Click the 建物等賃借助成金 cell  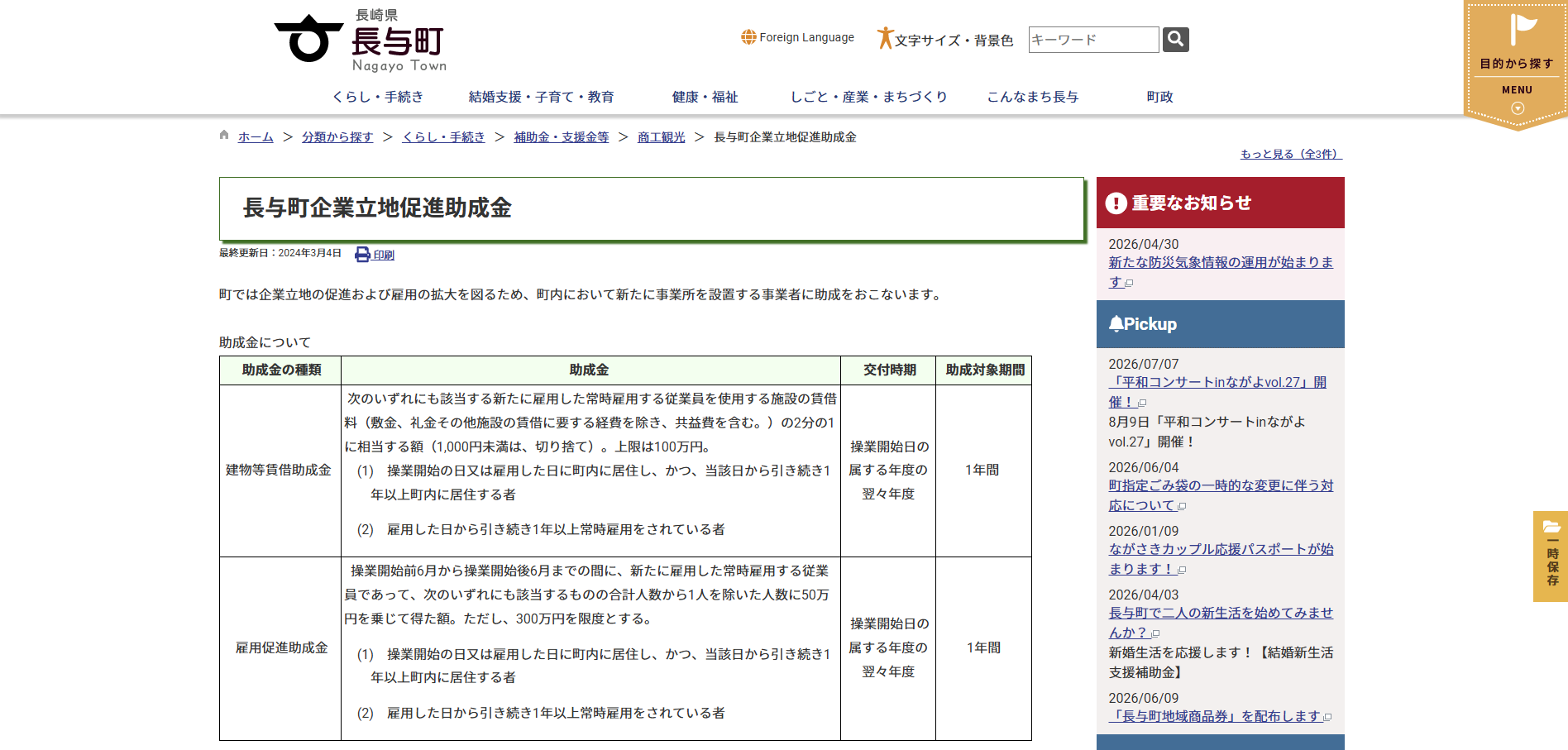click(x=279, y=470)
